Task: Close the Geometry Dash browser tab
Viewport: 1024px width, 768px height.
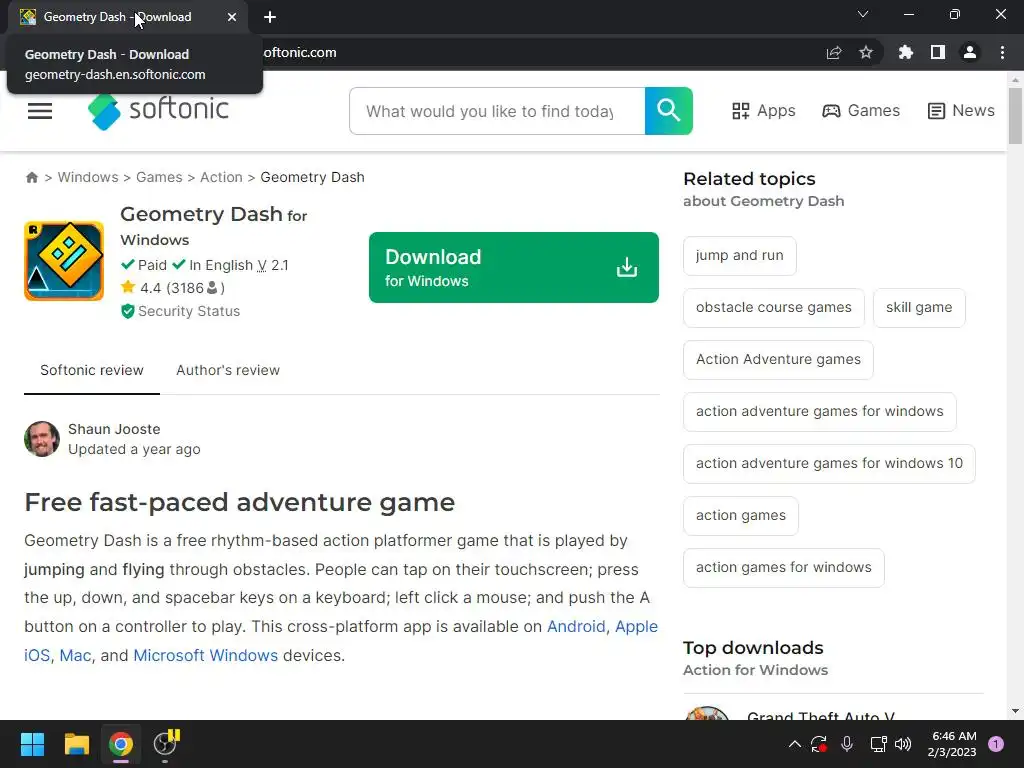Action: pyautogui.click(x=232, y=17)
